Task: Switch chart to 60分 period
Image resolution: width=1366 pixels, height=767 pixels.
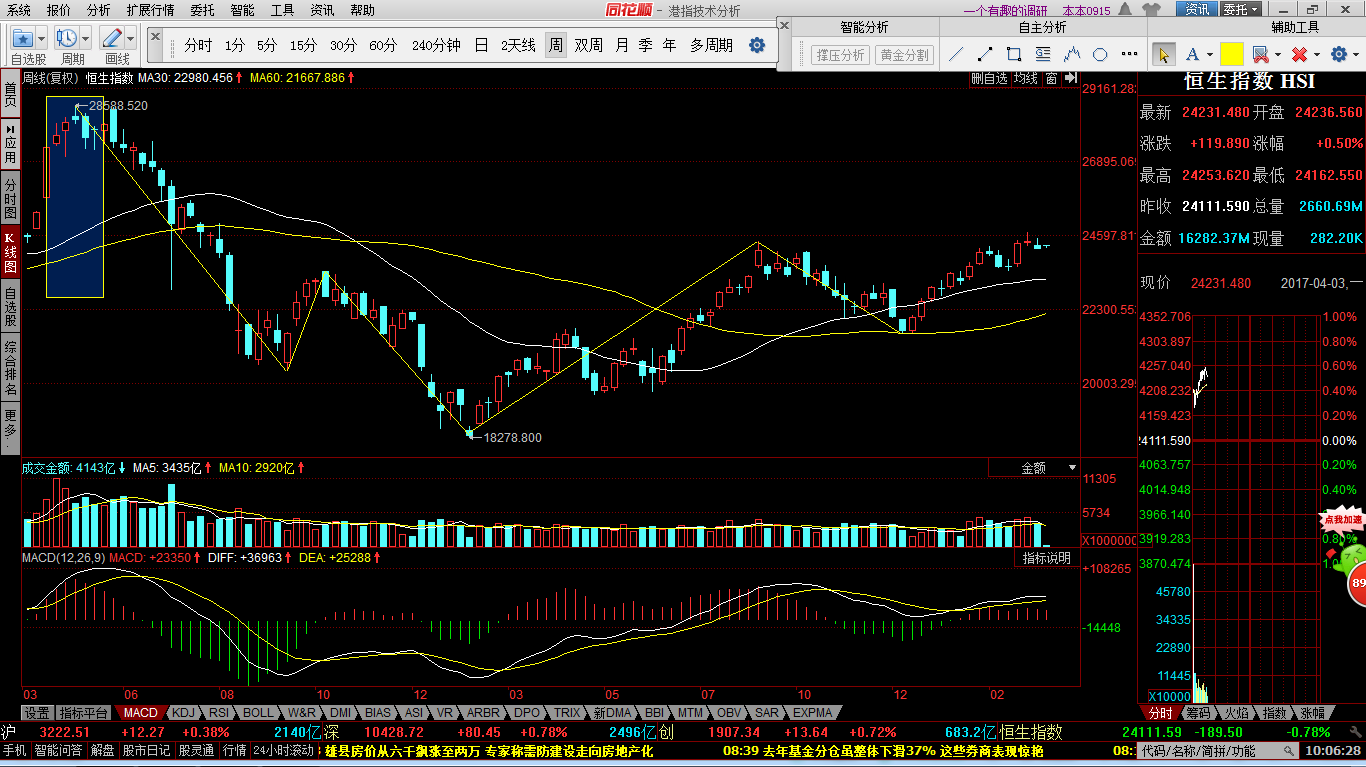Action: point(382,46)
